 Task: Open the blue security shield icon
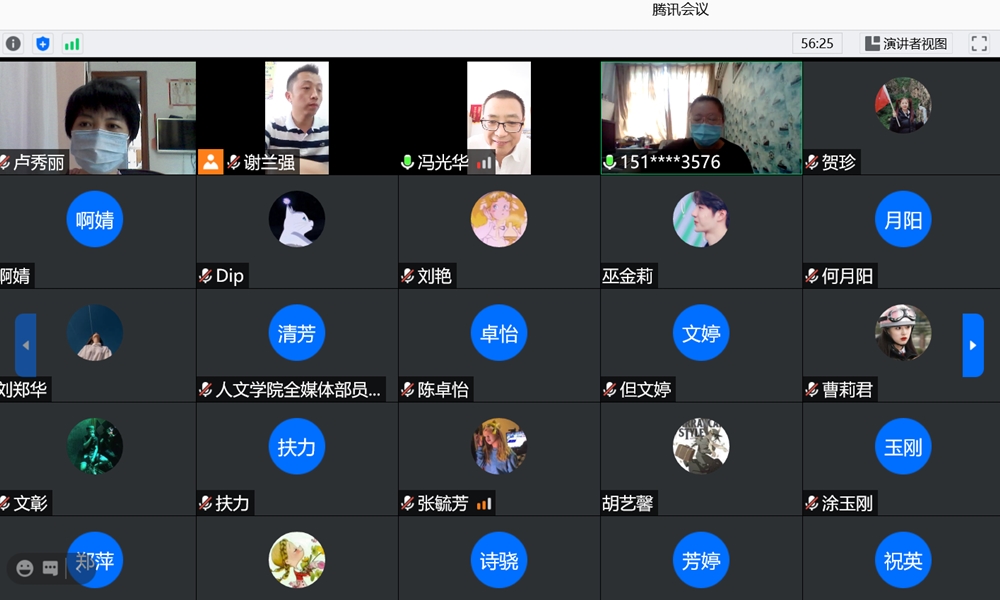click(x=42, y=44)
